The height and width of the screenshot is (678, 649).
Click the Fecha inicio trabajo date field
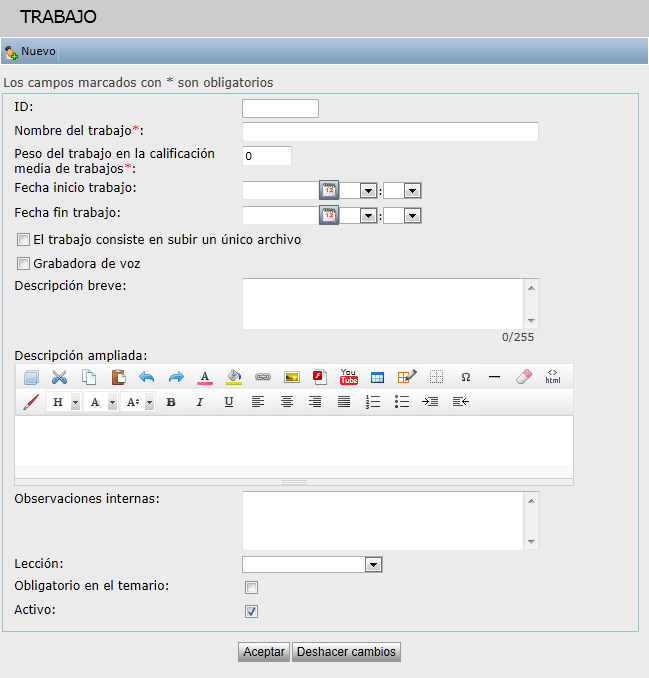tap(281, 190)
